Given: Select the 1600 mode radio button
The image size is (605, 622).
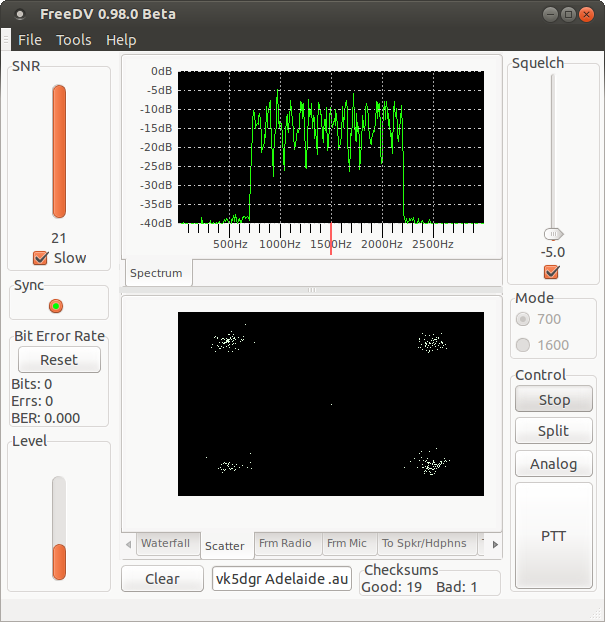Looking at the screenshot, I should point(523,345).
